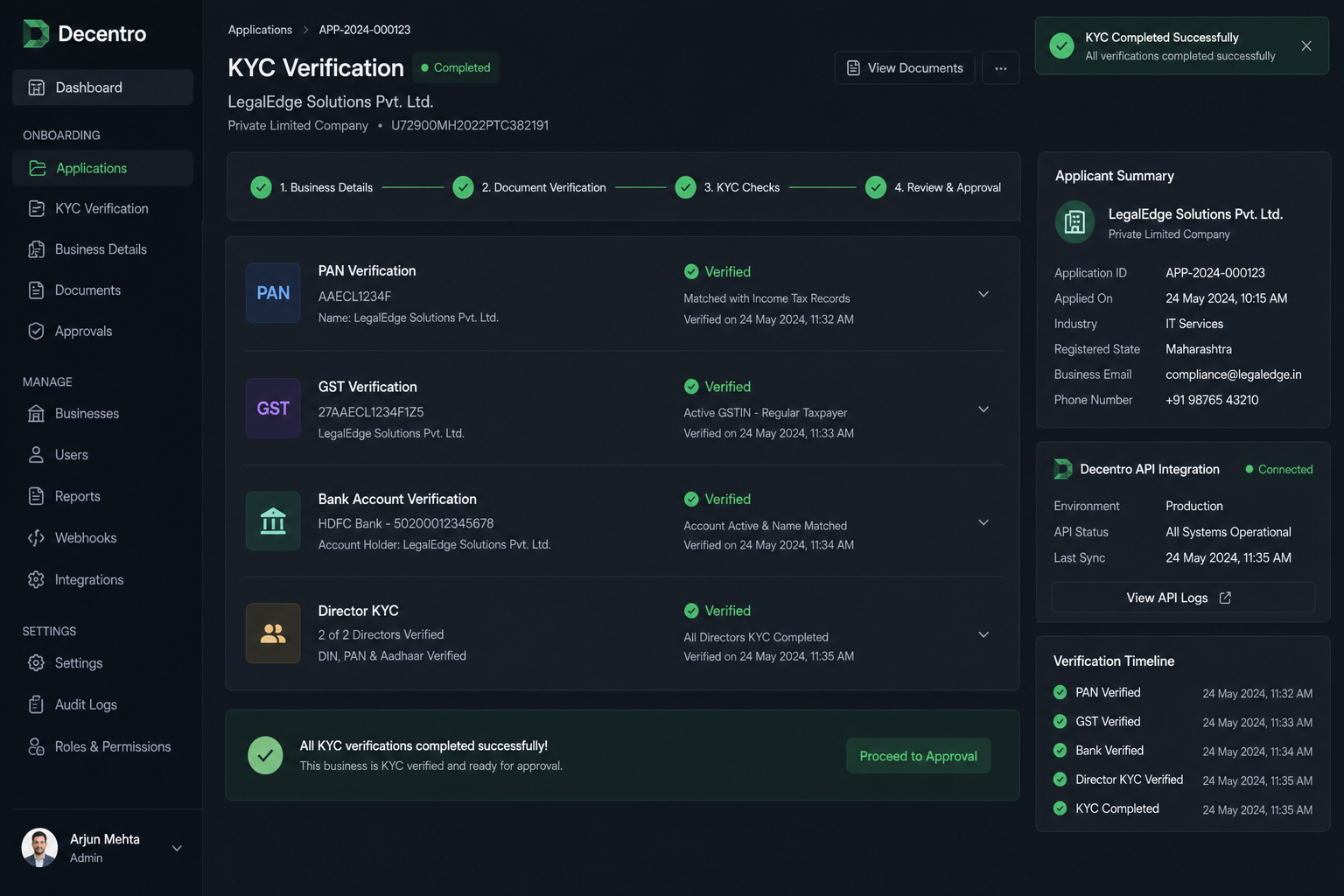Screen dimensions: 1344x896
Task: Click Application ID APP-2024-000123 value
Action: 1215,273
